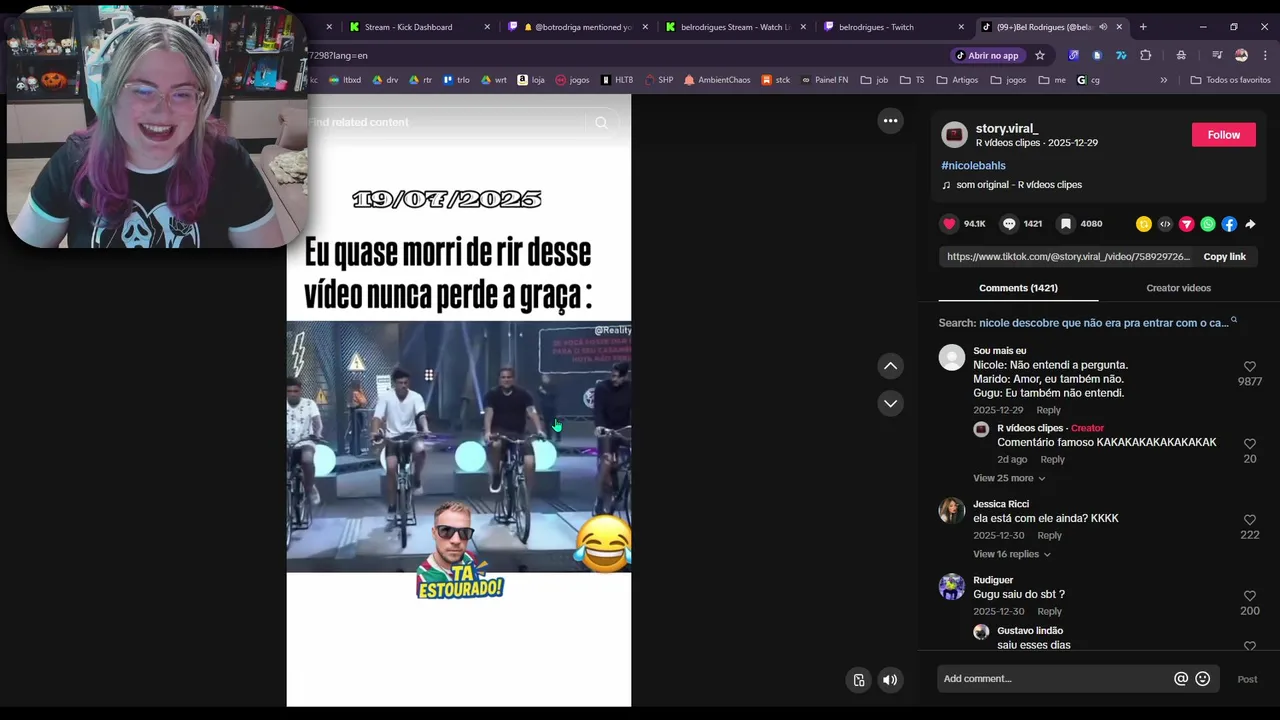Bookmark this page with the star icon
Viewport: 1280px width, 720px height.
(x=1040, y=55)
